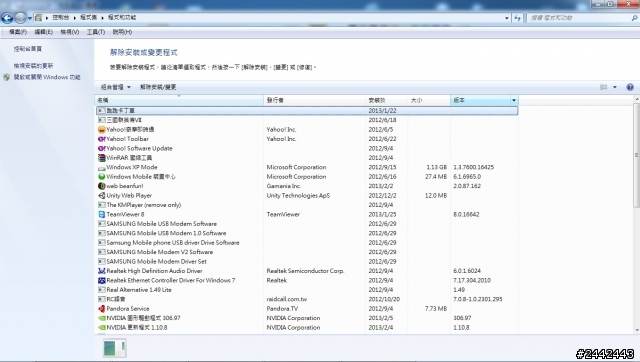Click the blue help question icon

[x=630, y=87]
